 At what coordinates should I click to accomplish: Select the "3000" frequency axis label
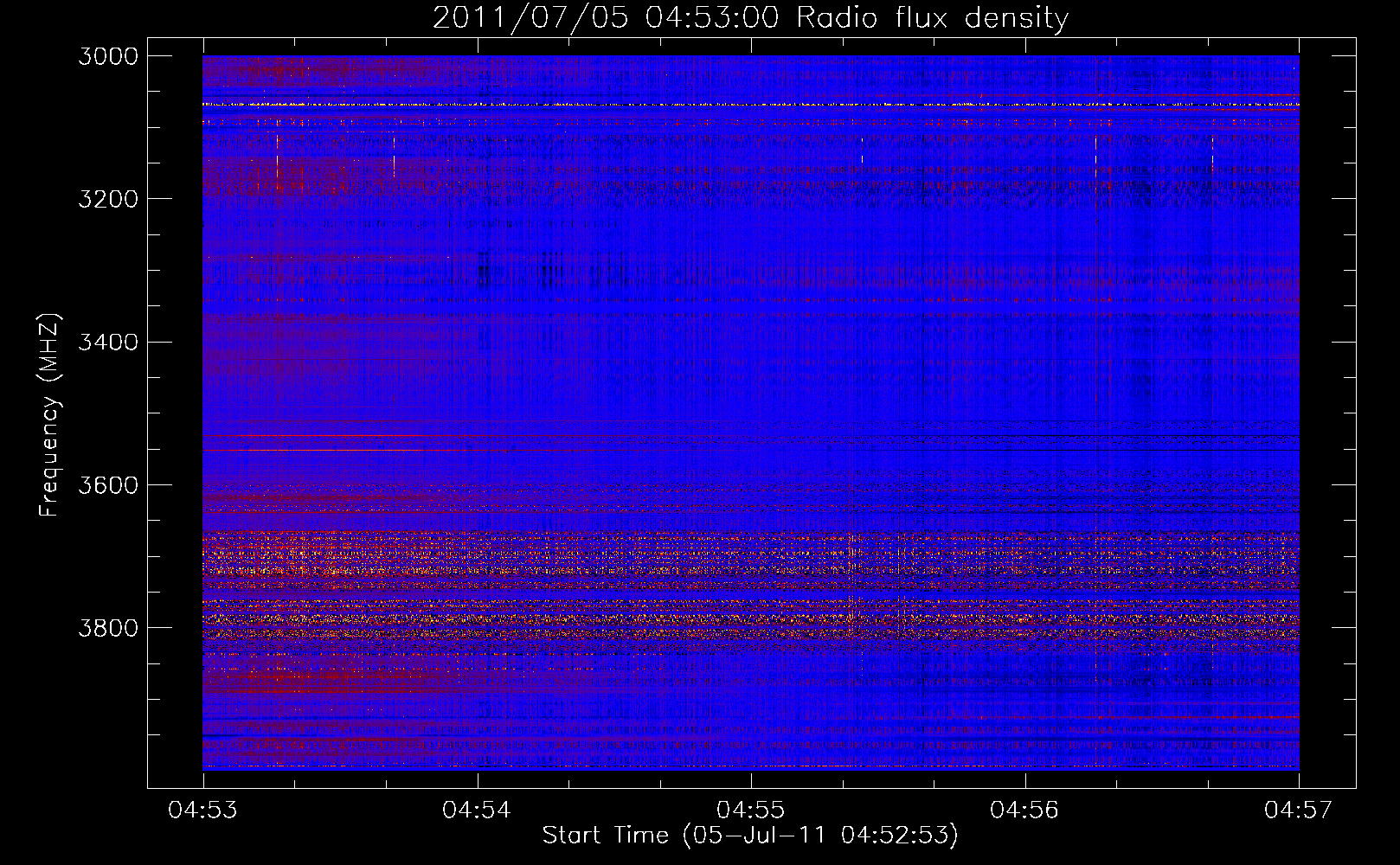click(108, 56)
